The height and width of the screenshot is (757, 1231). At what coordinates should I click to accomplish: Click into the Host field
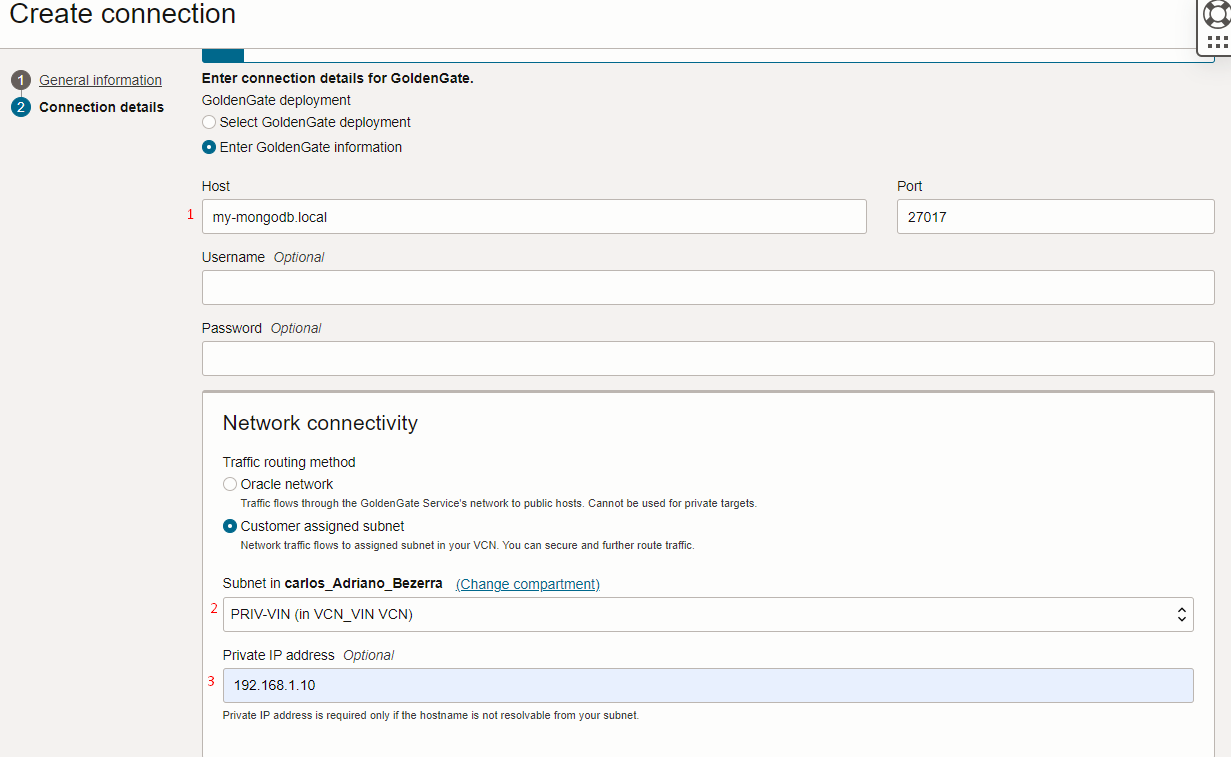click(534, 216)
